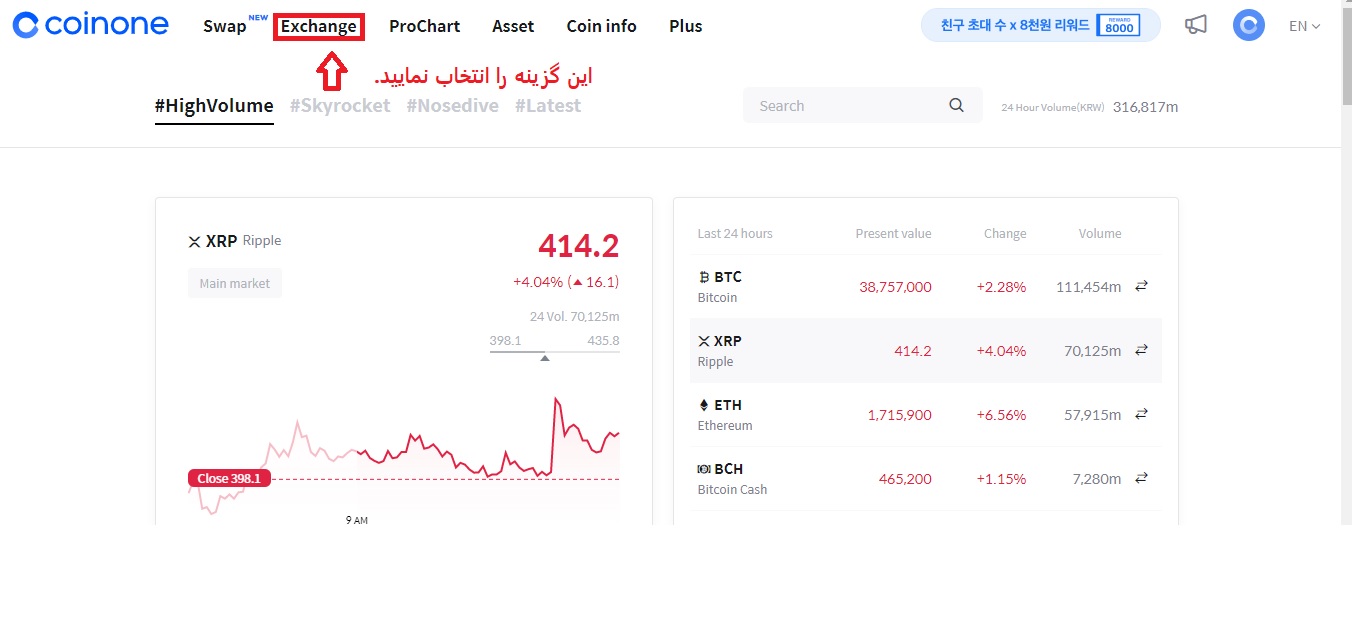Click the Close 398.1 chart marker
Screen dimensions: 1352x623
pyautogui.click(x=229, y=478)
